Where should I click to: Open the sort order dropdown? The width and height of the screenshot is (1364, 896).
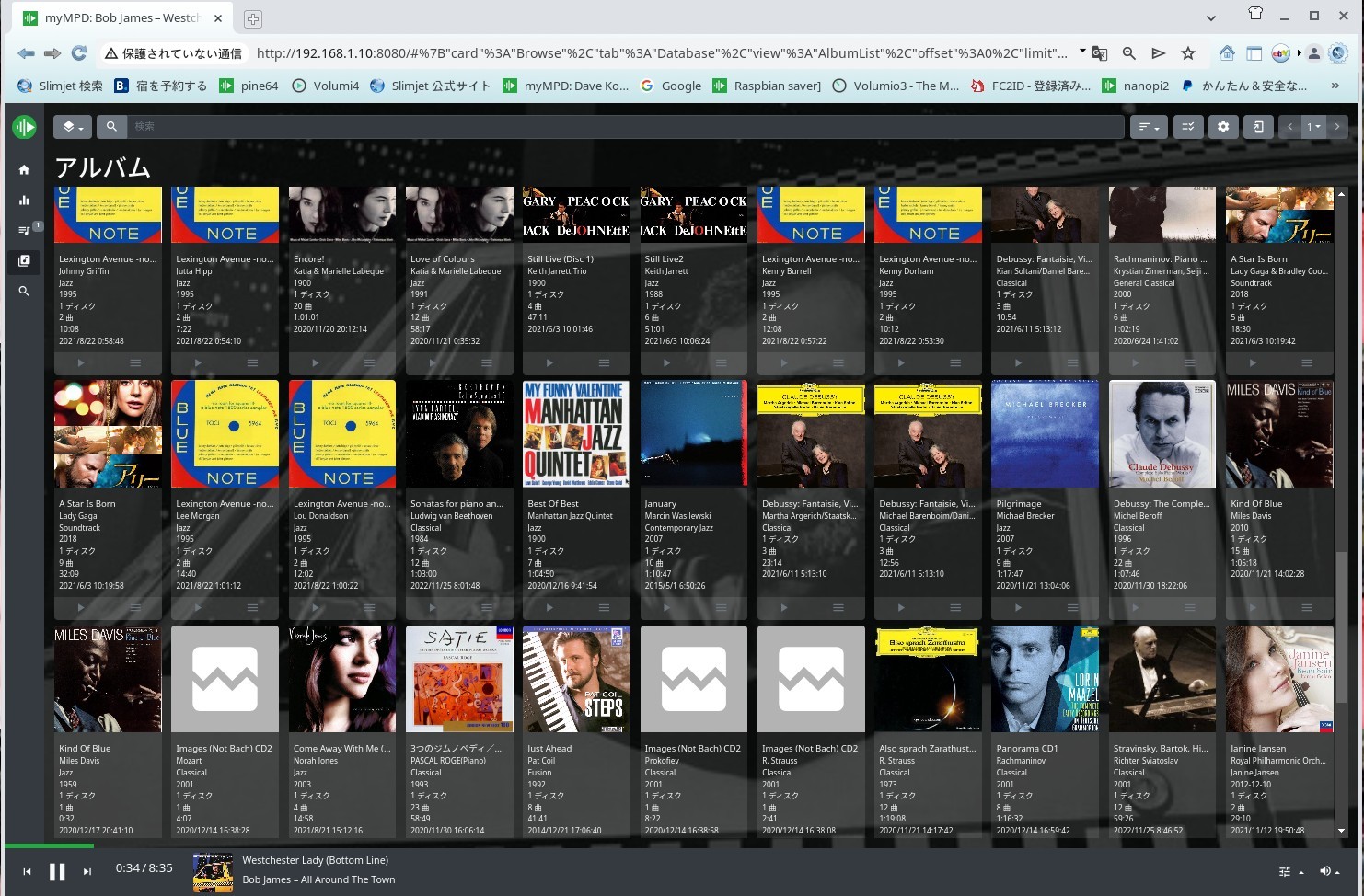1148,127
